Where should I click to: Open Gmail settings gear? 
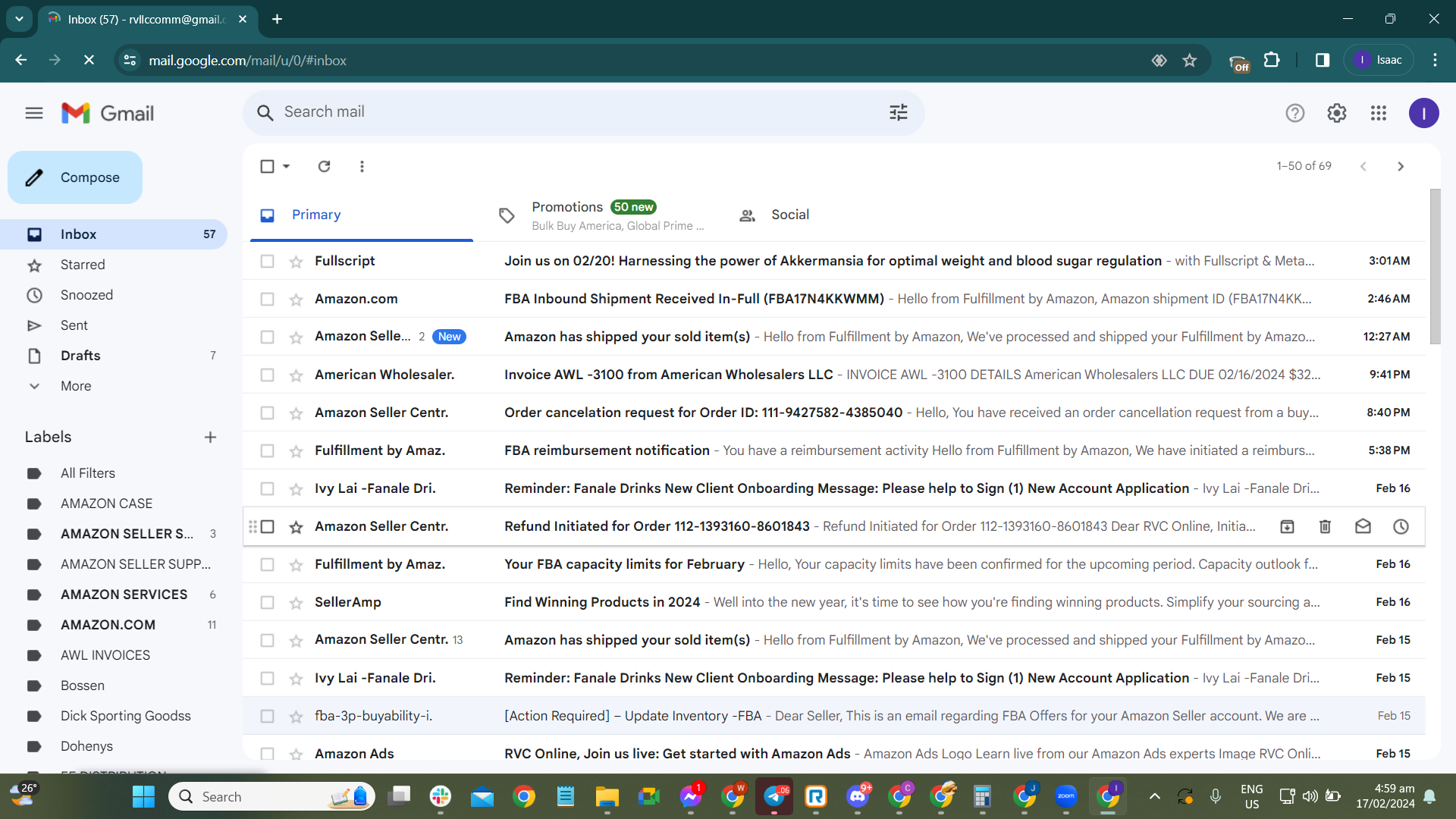click(1336, 113)
